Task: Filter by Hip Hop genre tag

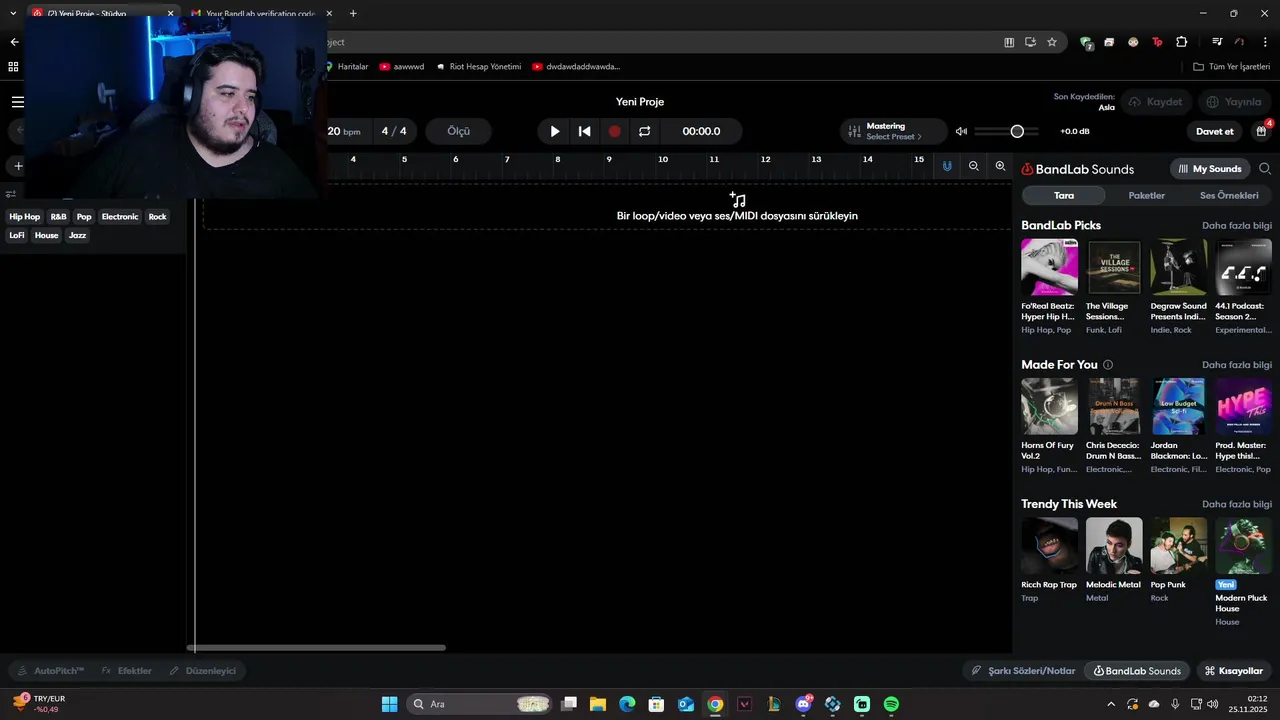Action: 25,217
